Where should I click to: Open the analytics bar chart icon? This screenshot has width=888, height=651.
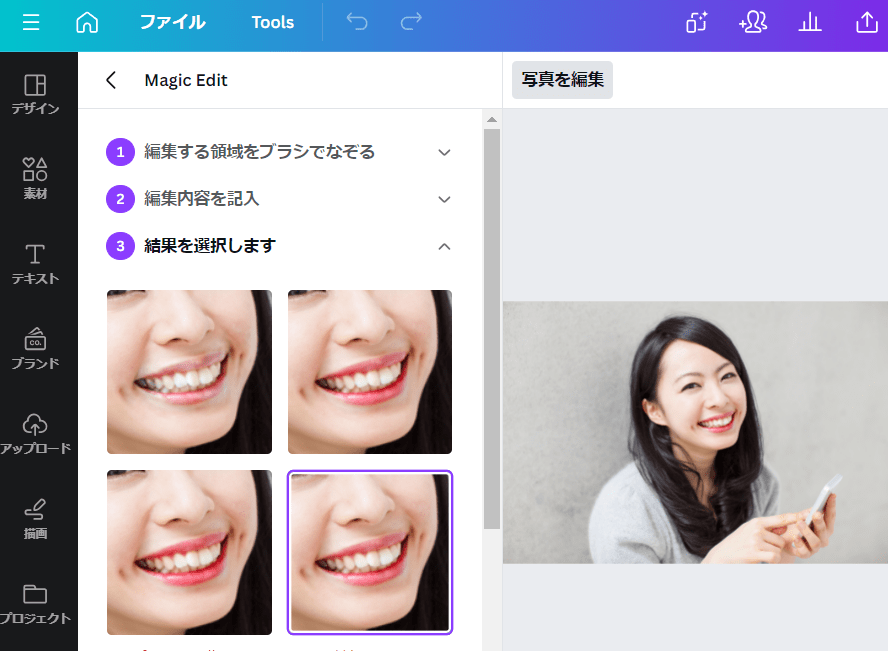coord(810,22)
